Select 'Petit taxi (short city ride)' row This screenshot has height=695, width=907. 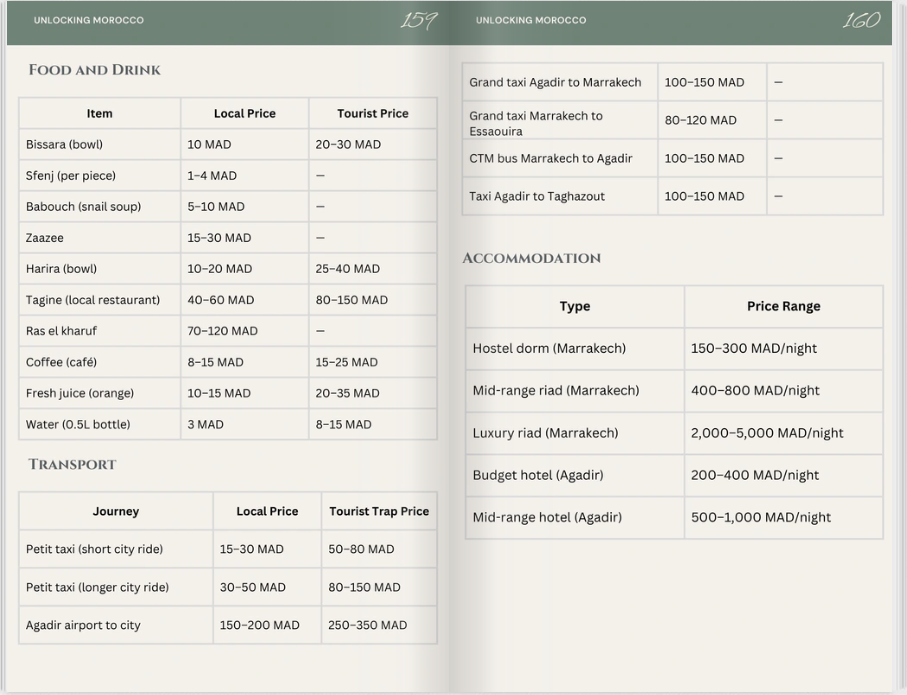tap(94, 549)
